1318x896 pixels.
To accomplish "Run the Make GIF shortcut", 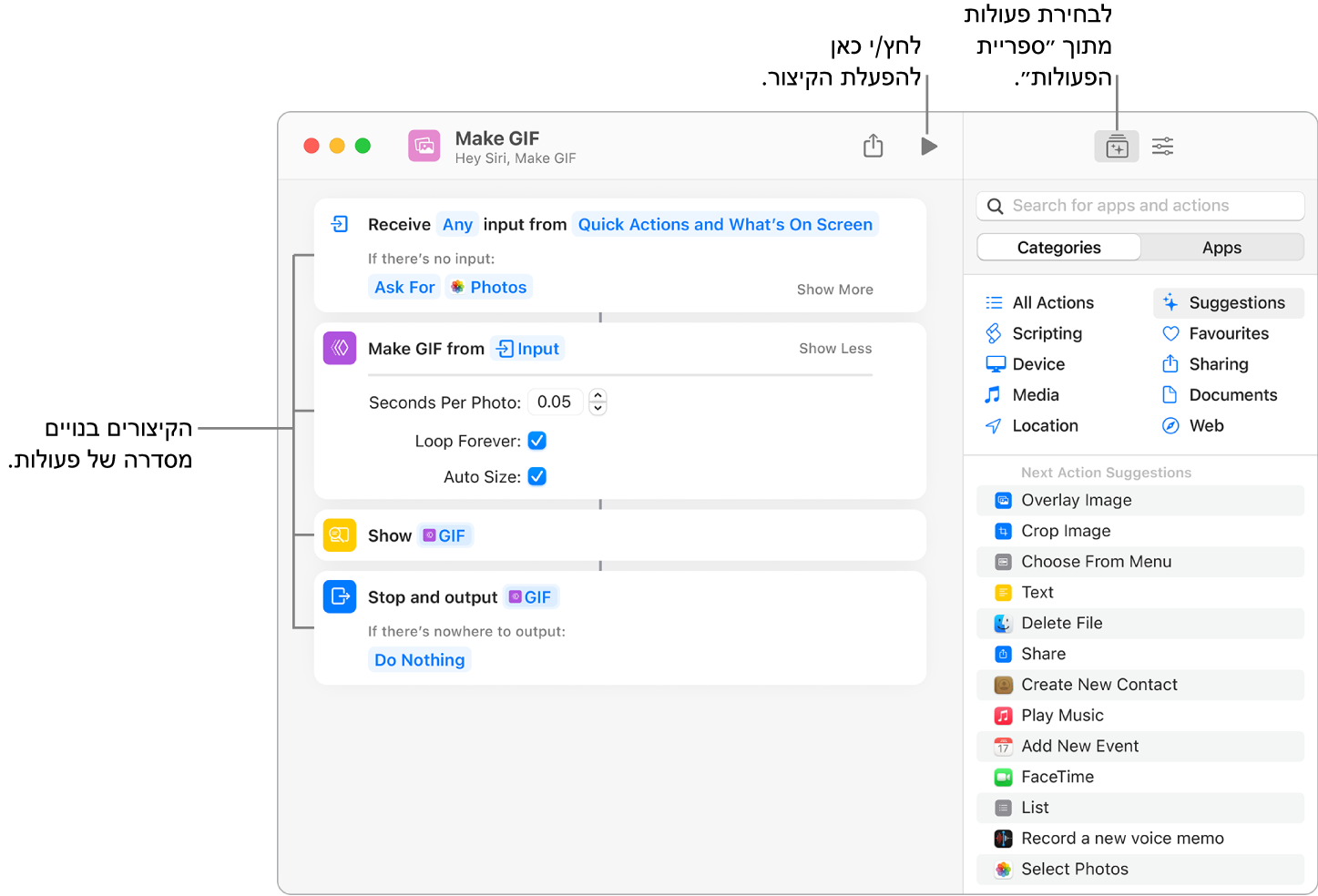I will [927, 146].
